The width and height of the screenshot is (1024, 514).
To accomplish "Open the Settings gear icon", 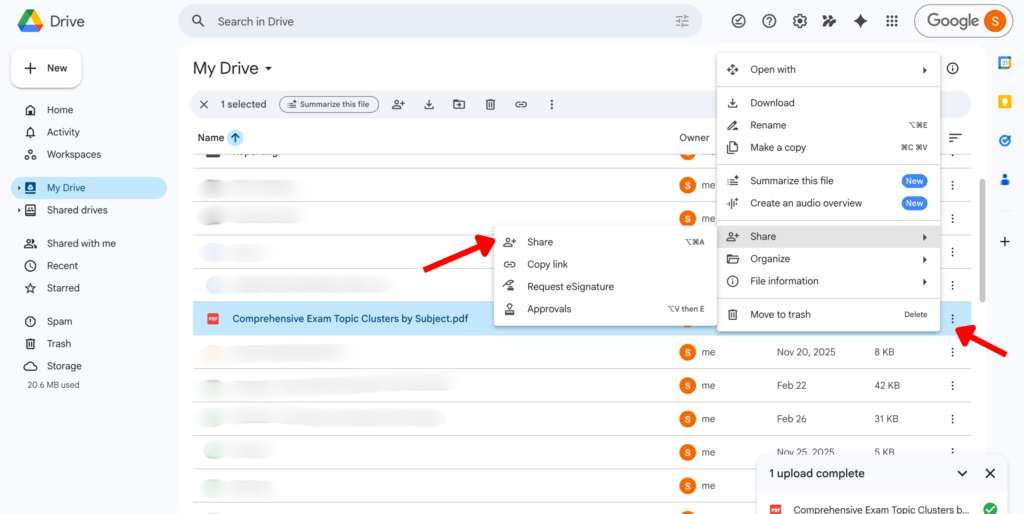I will (x=800, y=22).
